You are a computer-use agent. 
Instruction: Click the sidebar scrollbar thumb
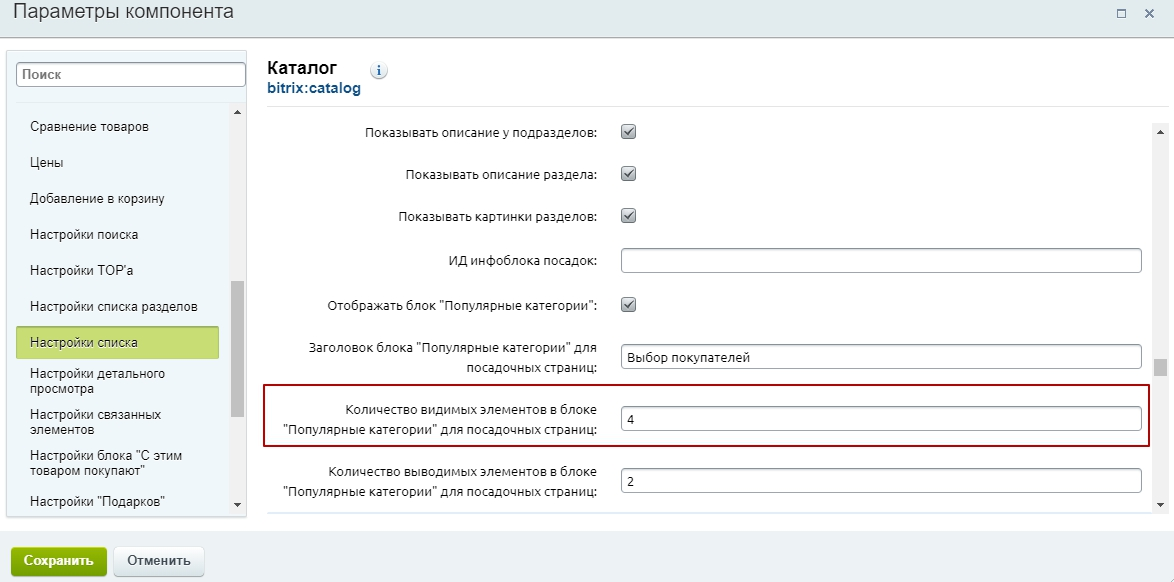(237, 348)
